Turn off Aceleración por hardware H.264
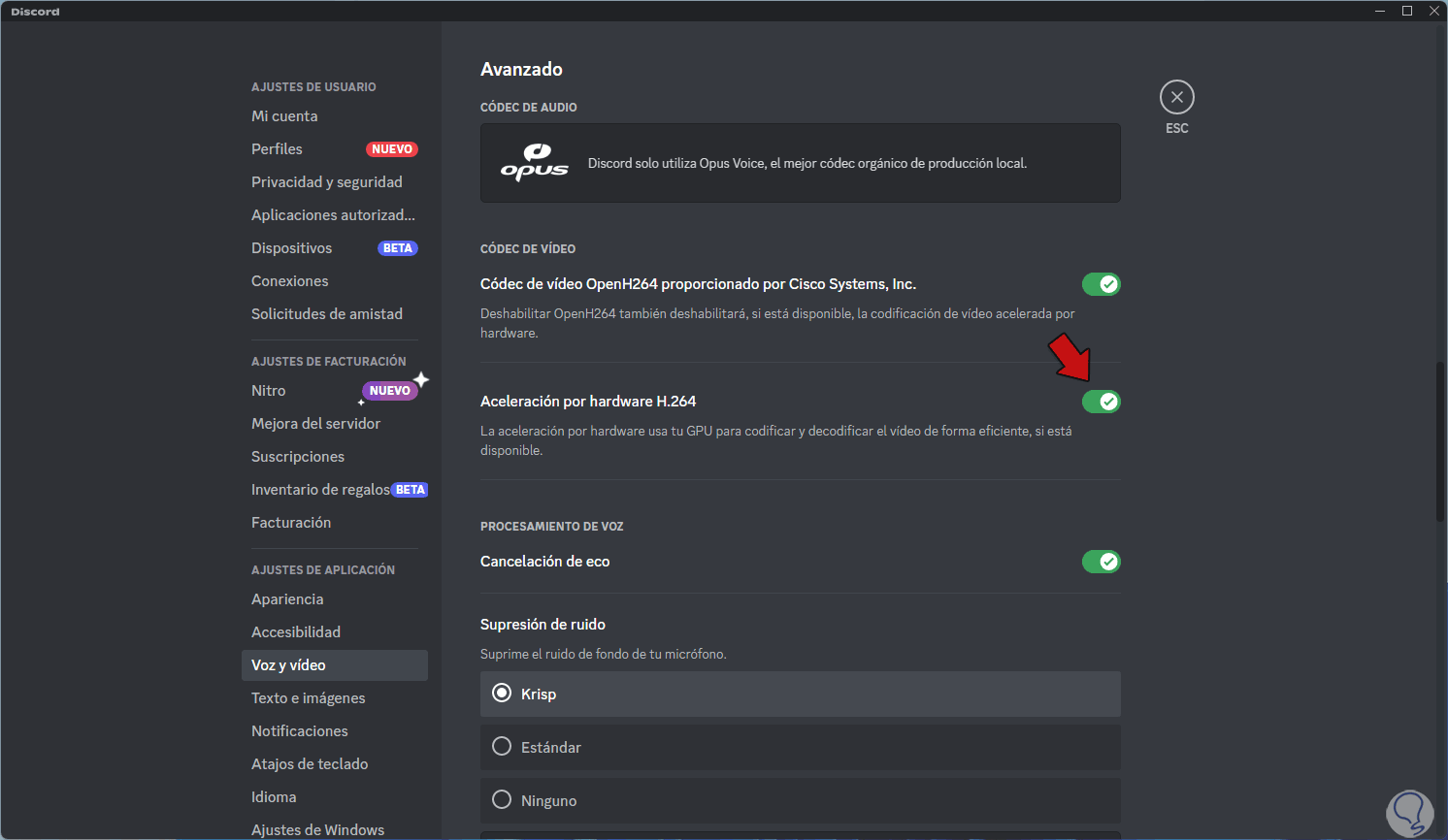Viewport: 1448px width, 840px height. 1101,402
